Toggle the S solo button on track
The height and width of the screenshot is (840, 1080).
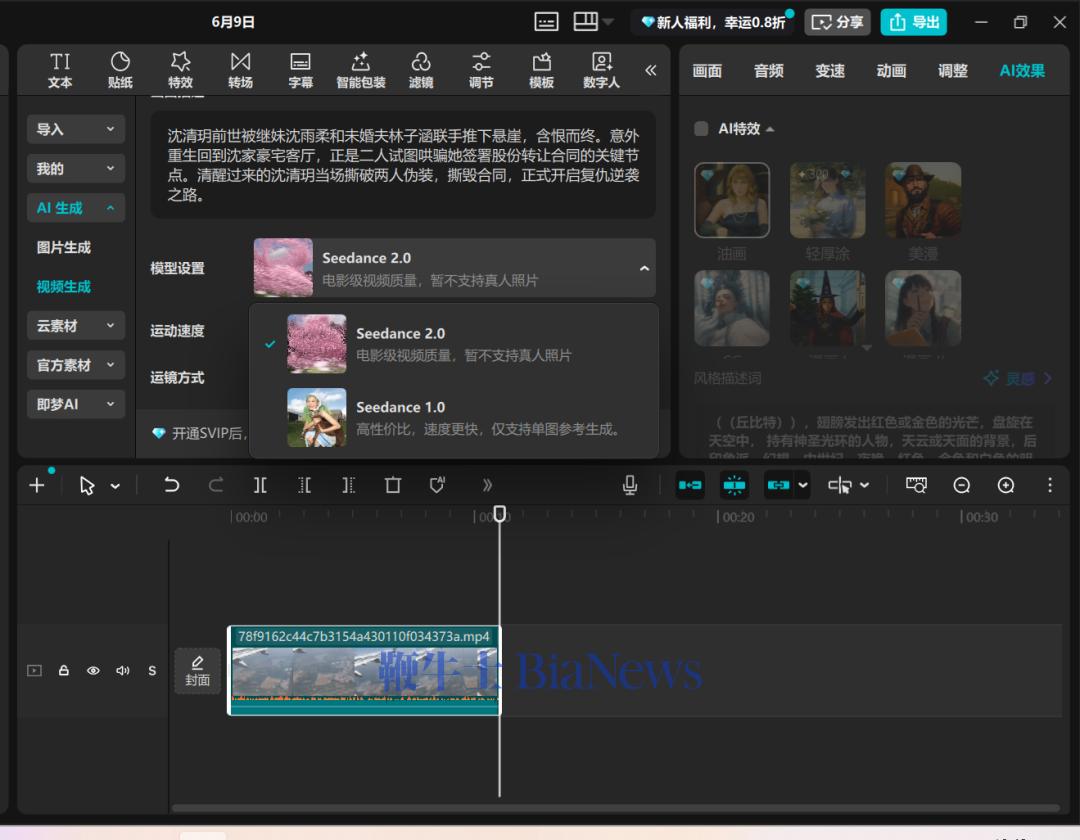pos(152,671)
